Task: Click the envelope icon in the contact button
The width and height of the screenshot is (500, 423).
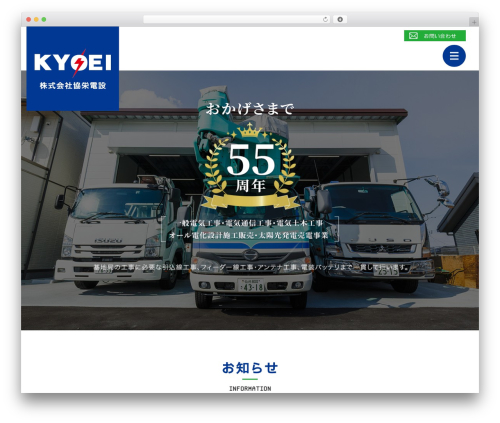Action: point(413,36)
